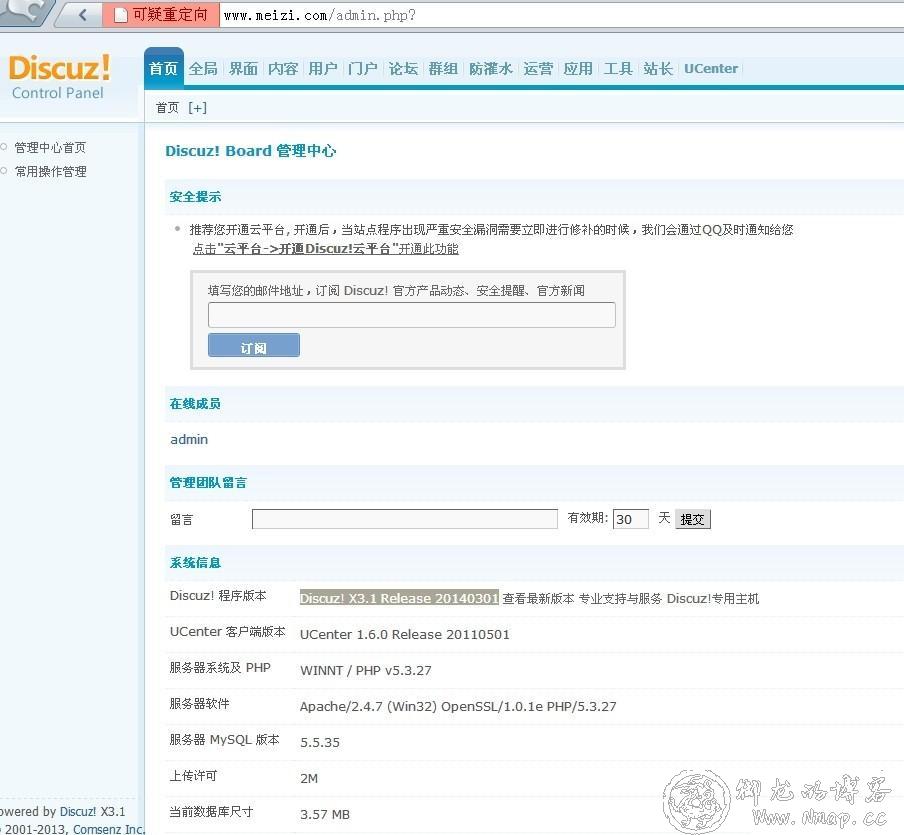
Task: Click the browser back arrow button
Action: (x=82, y=14)
